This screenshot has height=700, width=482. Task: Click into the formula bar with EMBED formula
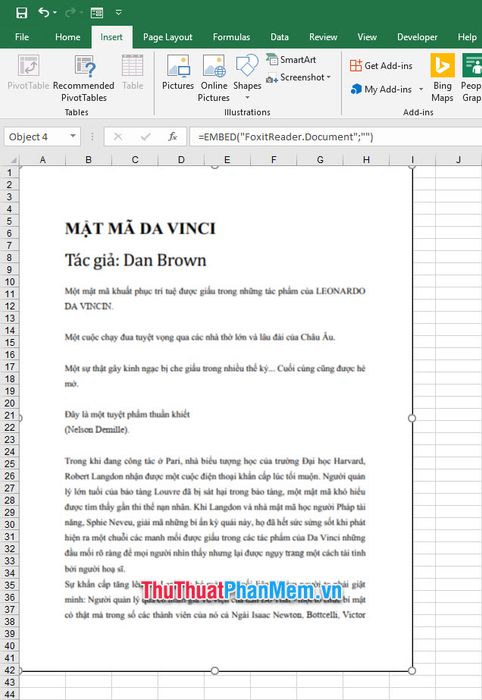(x=336, y=137)
